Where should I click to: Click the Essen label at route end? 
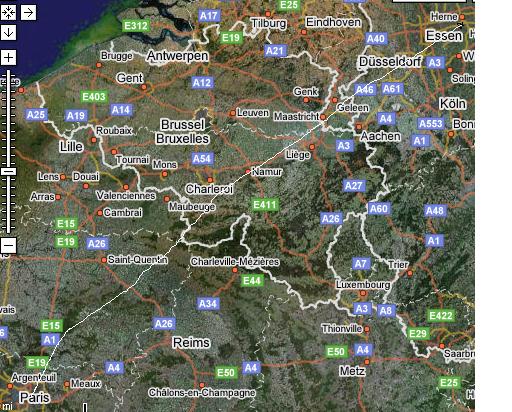point(444,36)
